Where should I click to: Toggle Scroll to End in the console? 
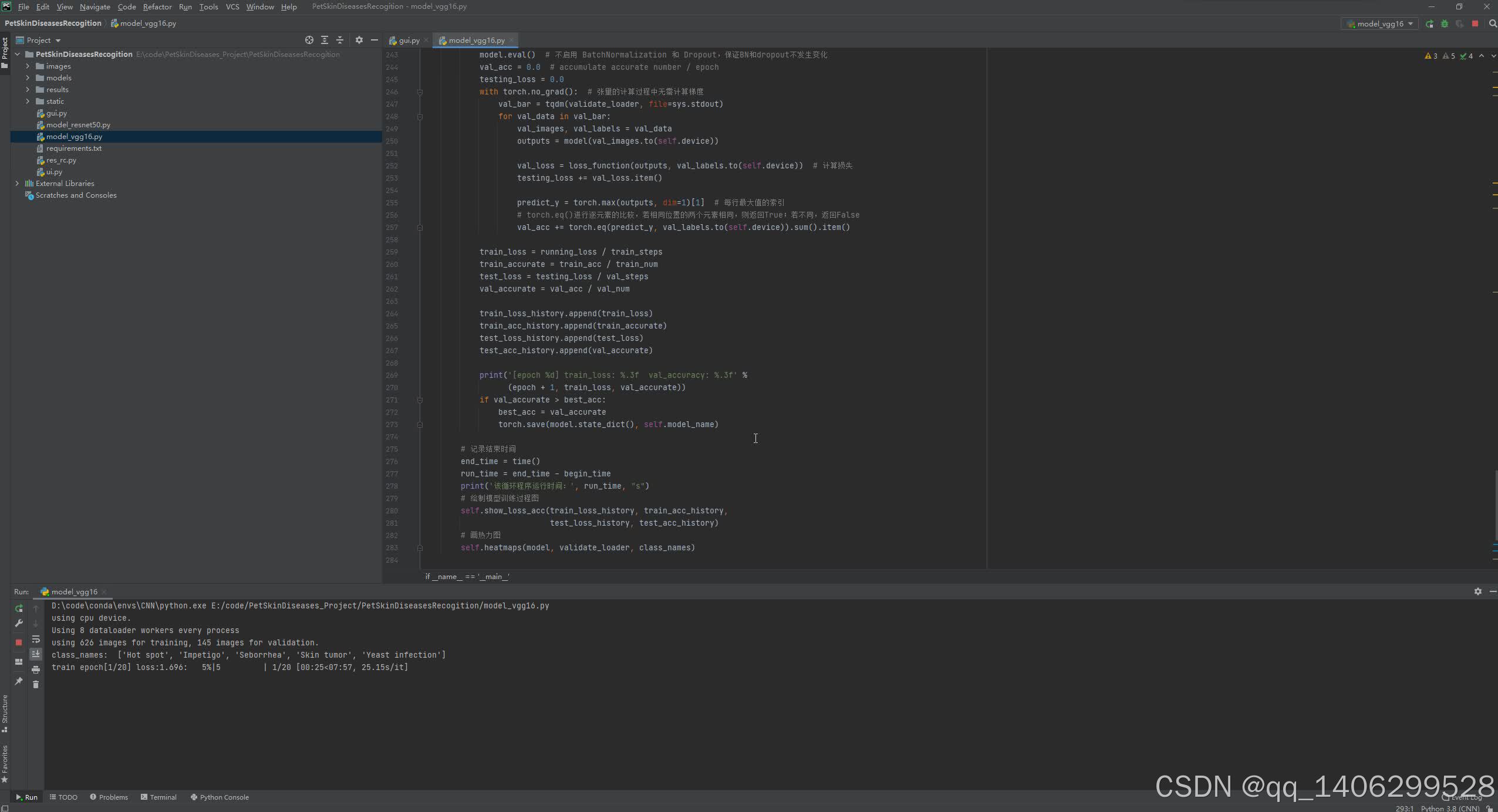pyautogui.click(x=36, y=654)
